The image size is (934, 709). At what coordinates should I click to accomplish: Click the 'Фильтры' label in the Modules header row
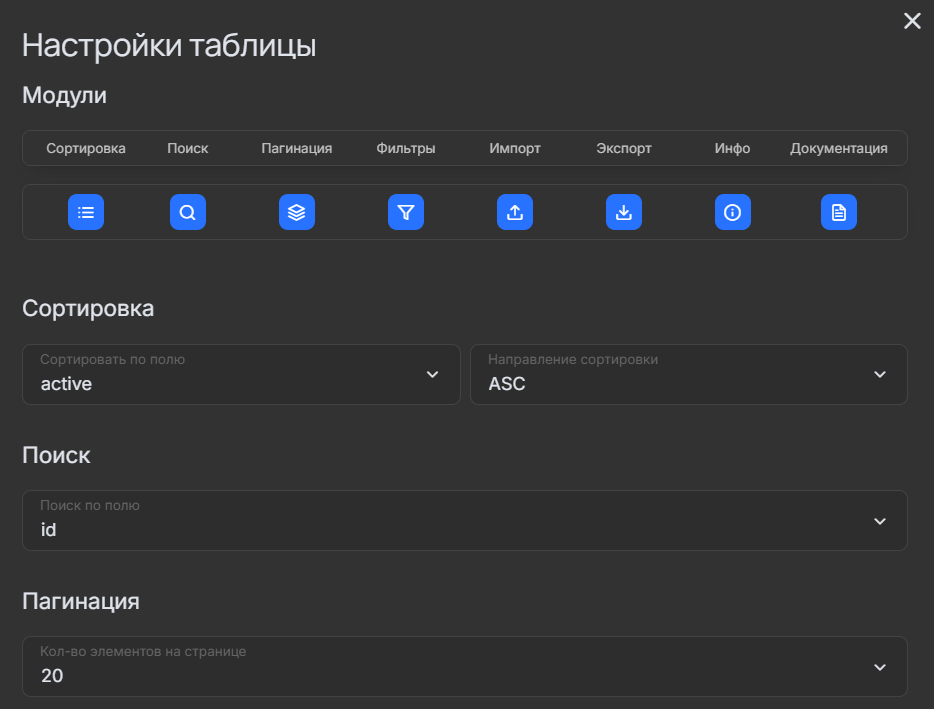coord(406,148)
